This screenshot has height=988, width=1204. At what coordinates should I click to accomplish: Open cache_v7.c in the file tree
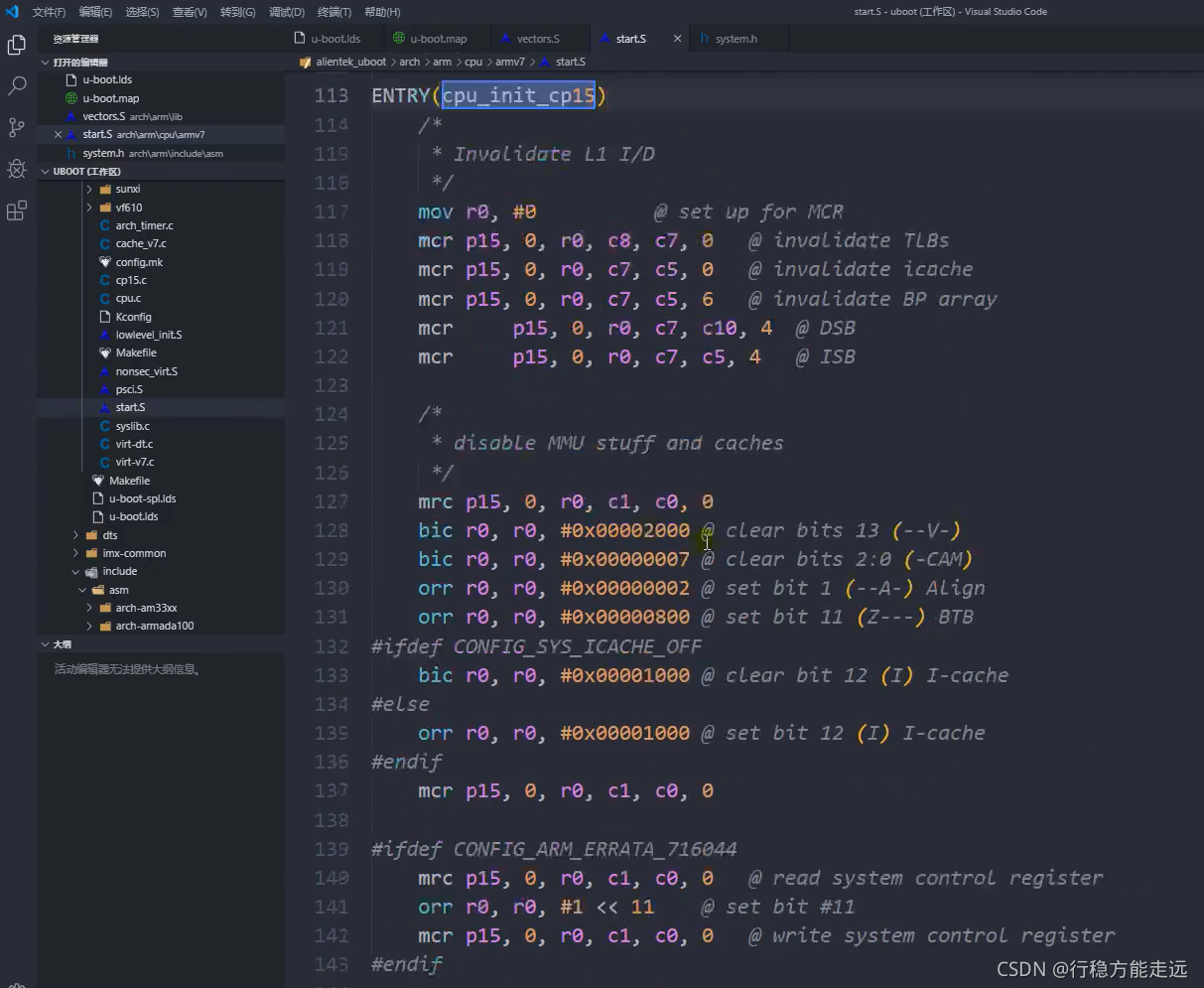click(140, 243)
